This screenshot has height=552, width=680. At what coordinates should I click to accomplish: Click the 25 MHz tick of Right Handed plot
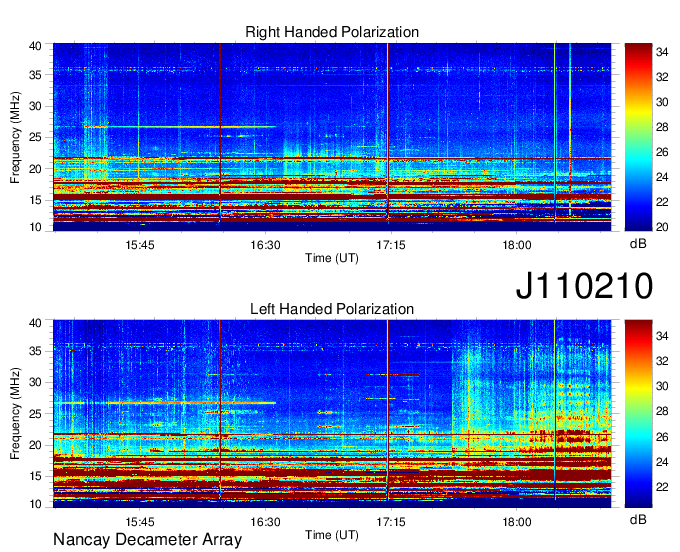point(36,137)
